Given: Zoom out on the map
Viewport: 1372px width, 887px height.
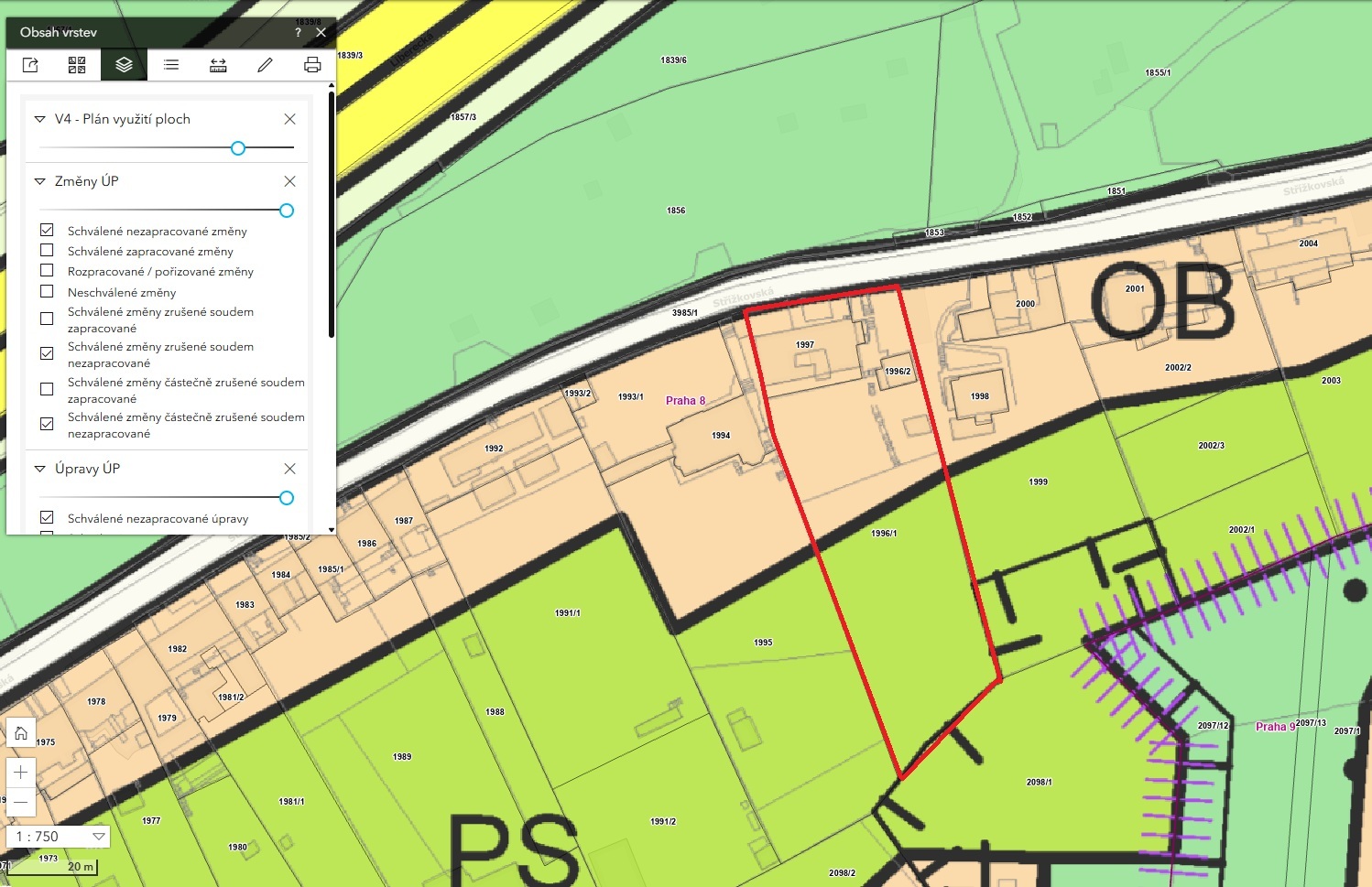Looking at the screenshot, I should tap(21, 803).
